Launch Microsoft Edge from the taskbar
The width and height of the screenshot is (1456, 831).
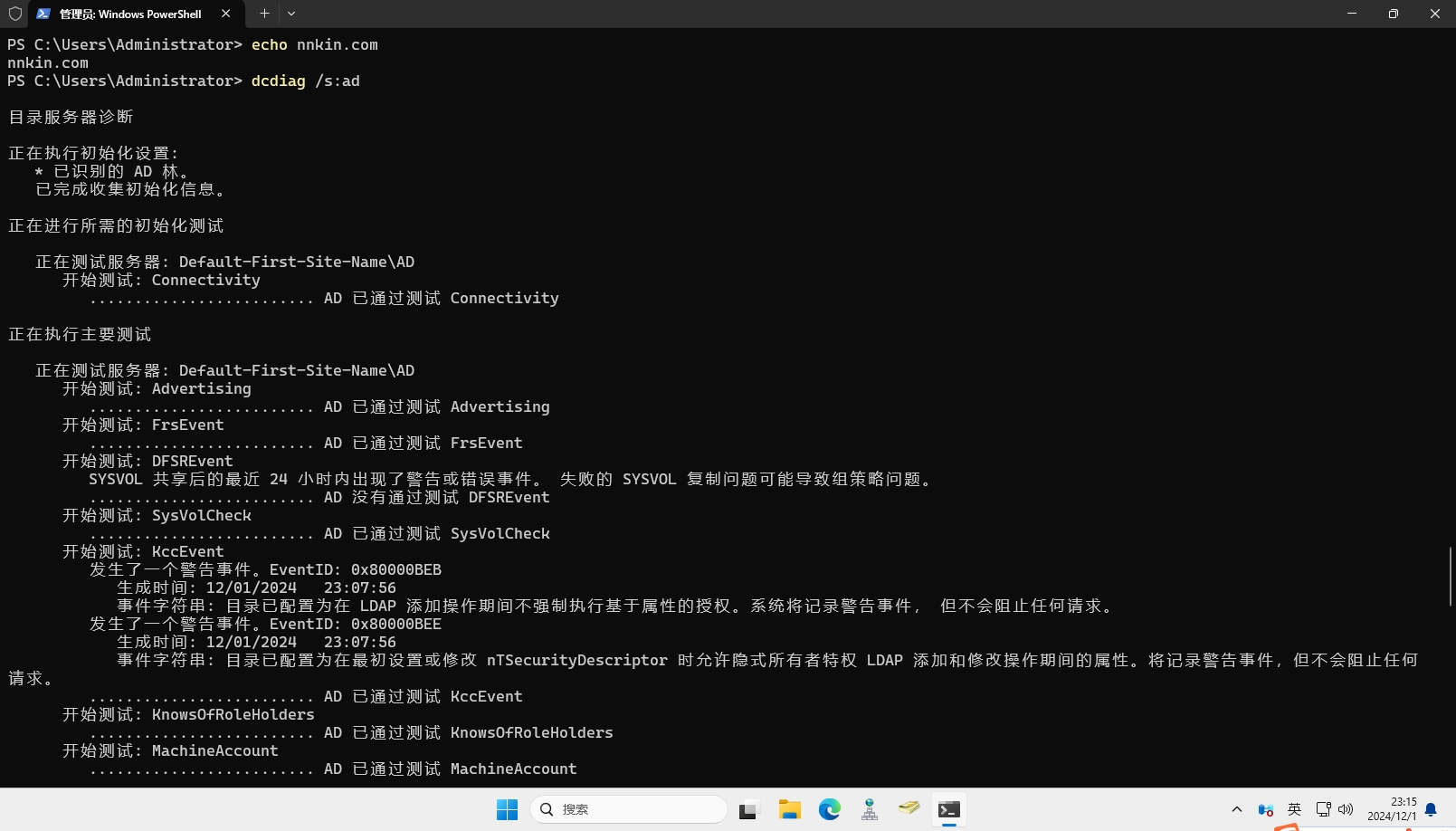click(829, 810)
